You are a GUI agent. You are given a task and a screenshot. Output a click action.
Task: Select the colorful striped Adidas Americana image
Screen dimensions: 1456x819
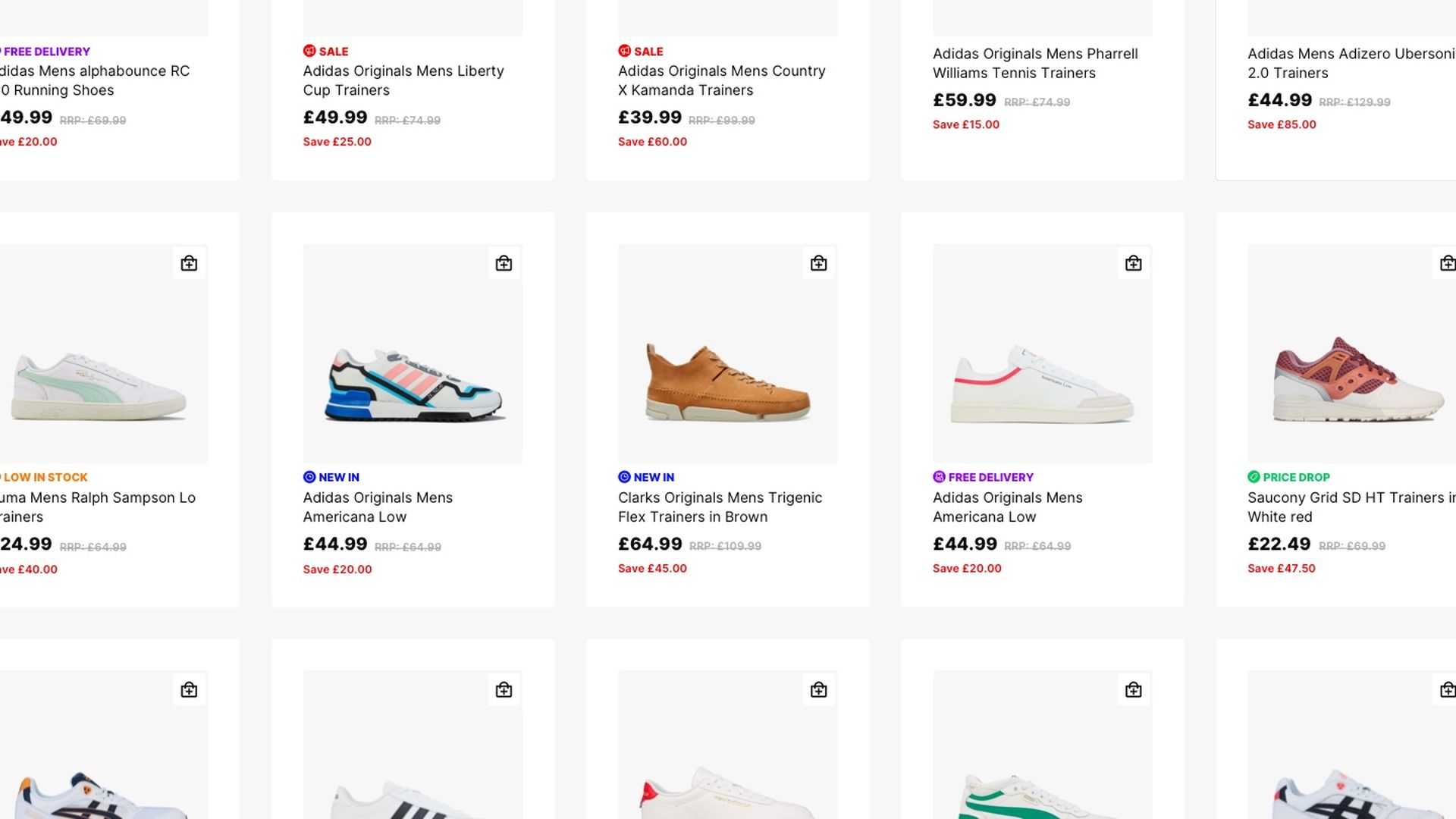pyautogui.click(x=413, y=353)
